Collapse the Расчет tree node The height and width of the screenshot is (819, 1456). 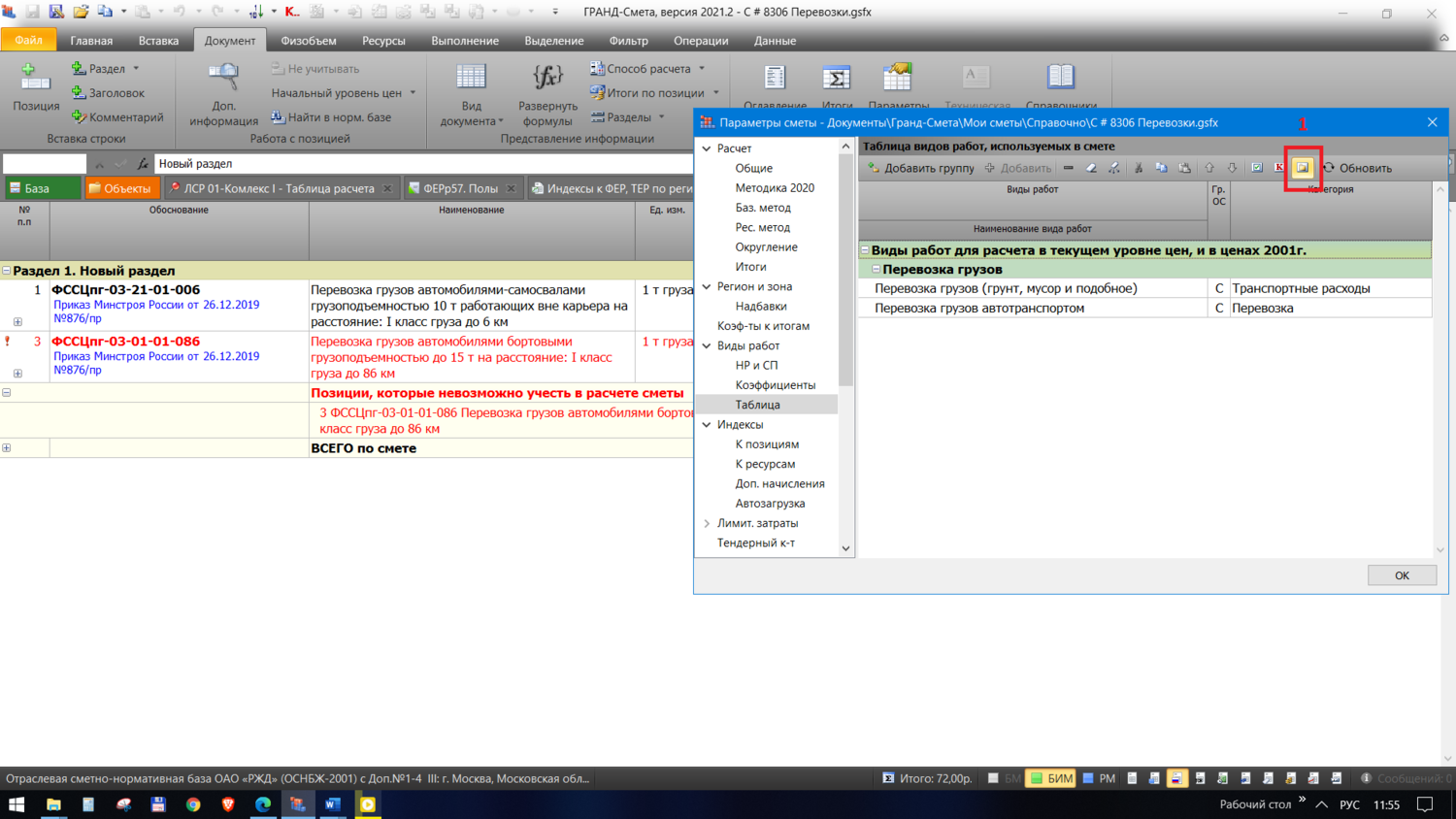coord(707,148)
